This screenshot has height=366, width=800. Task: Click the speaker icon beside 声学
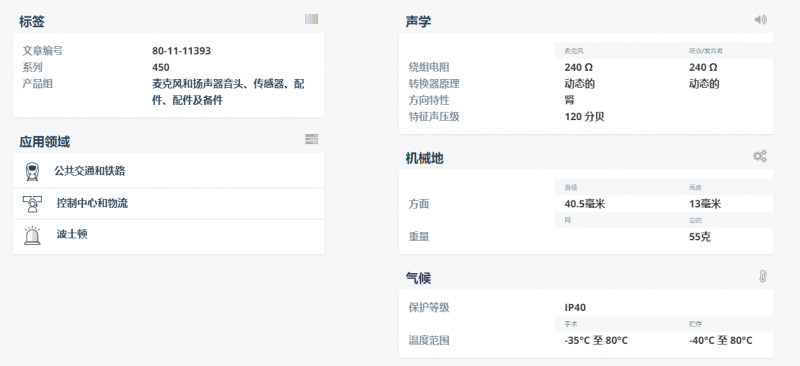click(x=761, y=19)
